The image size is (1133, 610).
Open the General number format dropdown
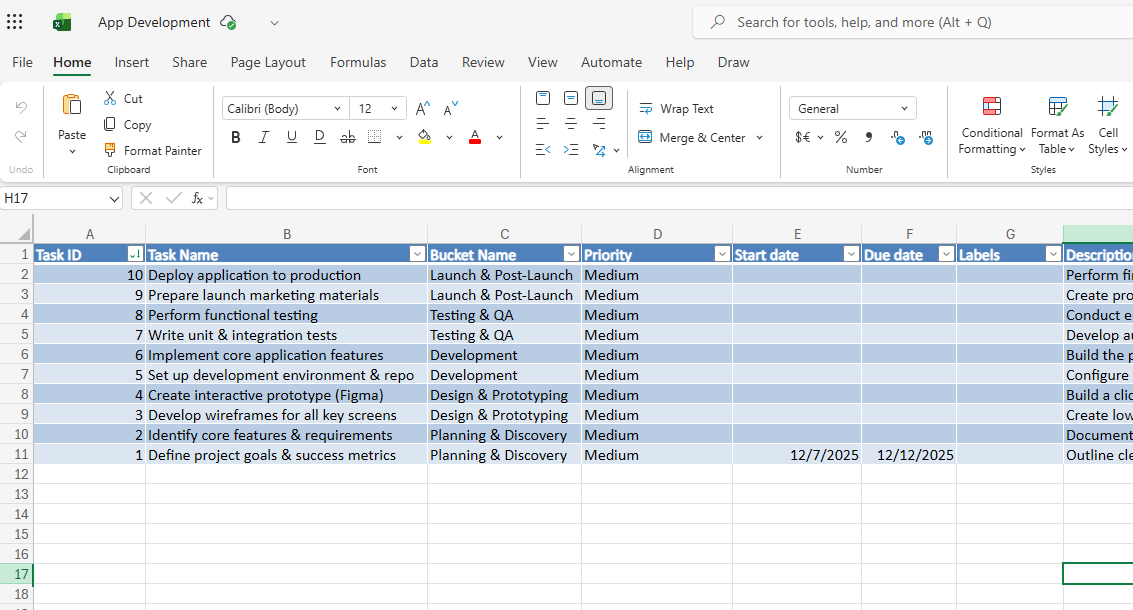(x=903, y=108)
